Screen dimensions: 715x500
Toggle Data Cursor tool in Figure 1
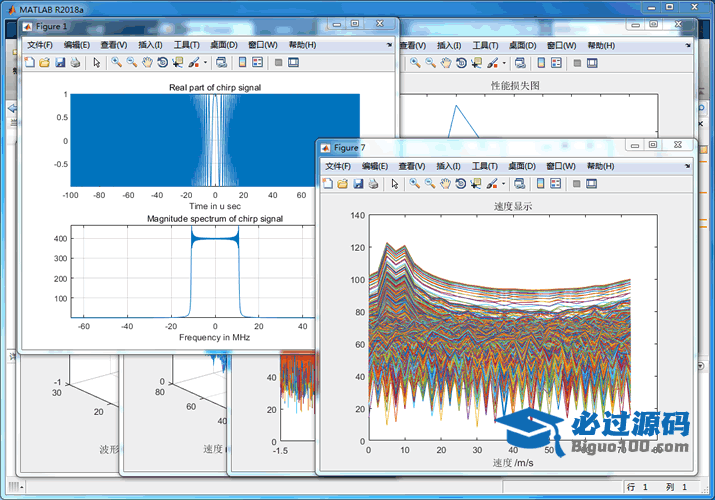pyautogui.click(x=178, y=62)
